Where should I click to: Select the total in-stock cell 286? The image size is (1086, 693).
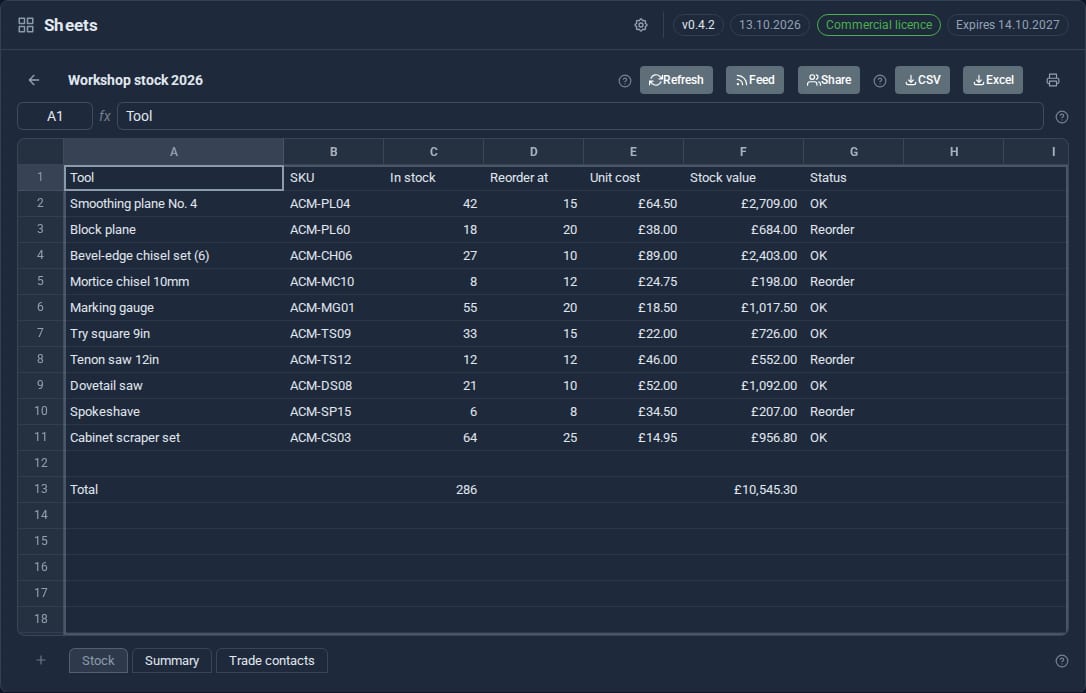[x=434, y=489]
